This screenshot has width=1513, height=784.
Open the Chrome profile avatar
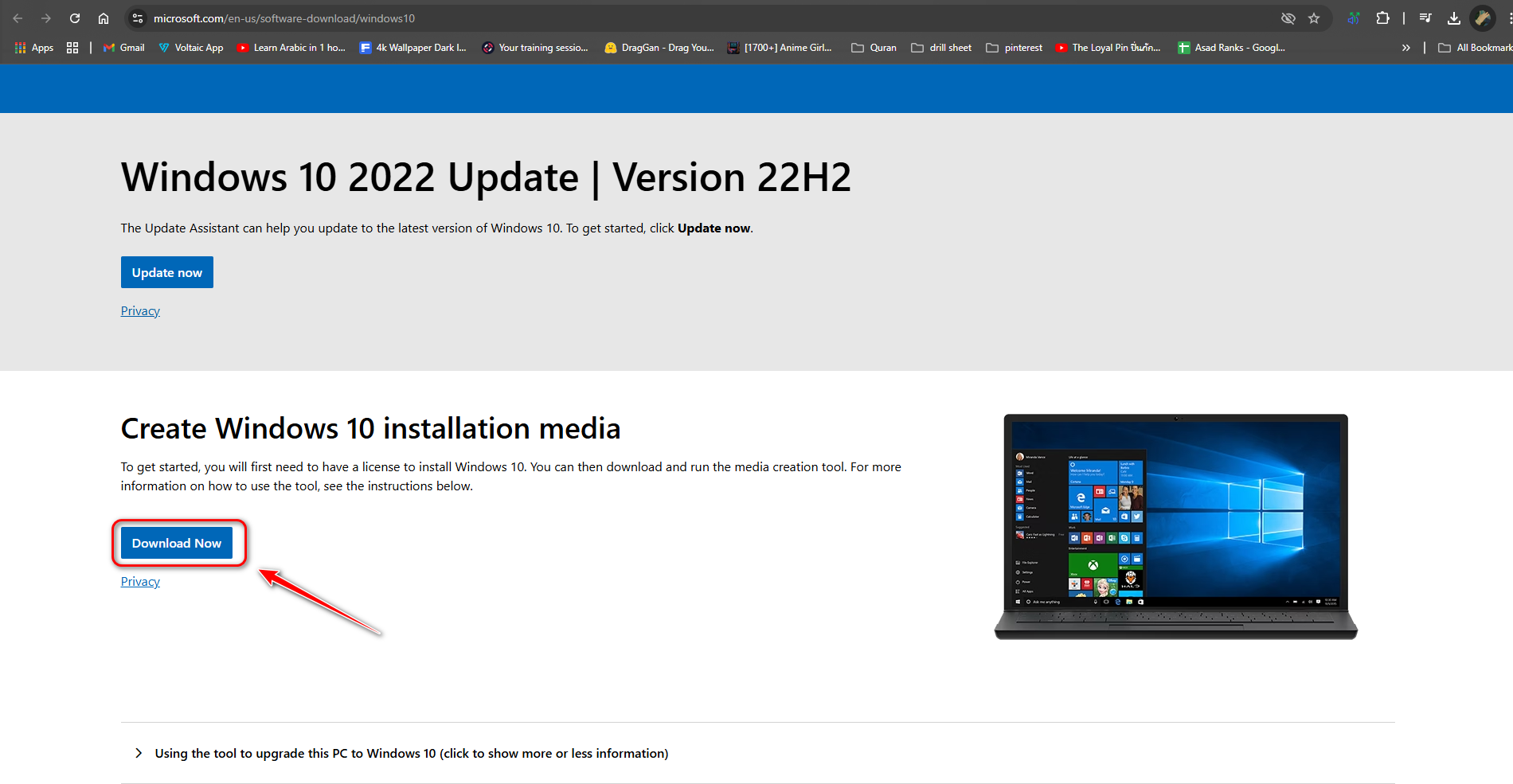pos(1483,18)
